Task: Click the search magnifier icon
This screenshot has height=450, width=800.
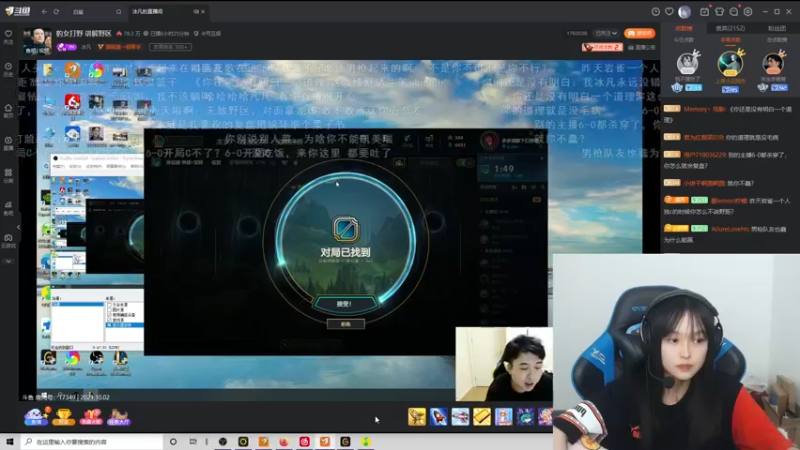Action: (x=118, y=11)
